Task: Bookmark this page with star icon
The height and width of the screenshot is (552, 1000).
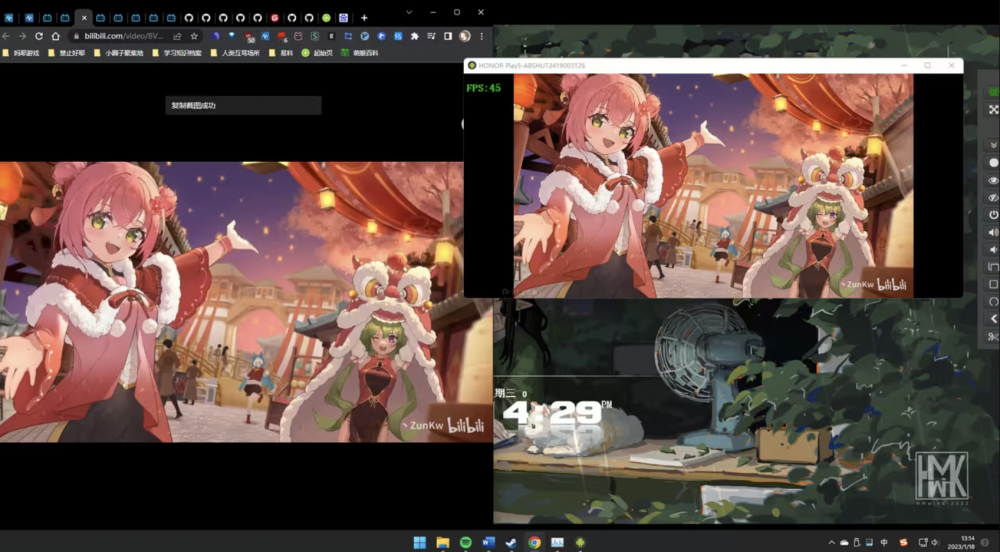Action: [x=194, y=36]
